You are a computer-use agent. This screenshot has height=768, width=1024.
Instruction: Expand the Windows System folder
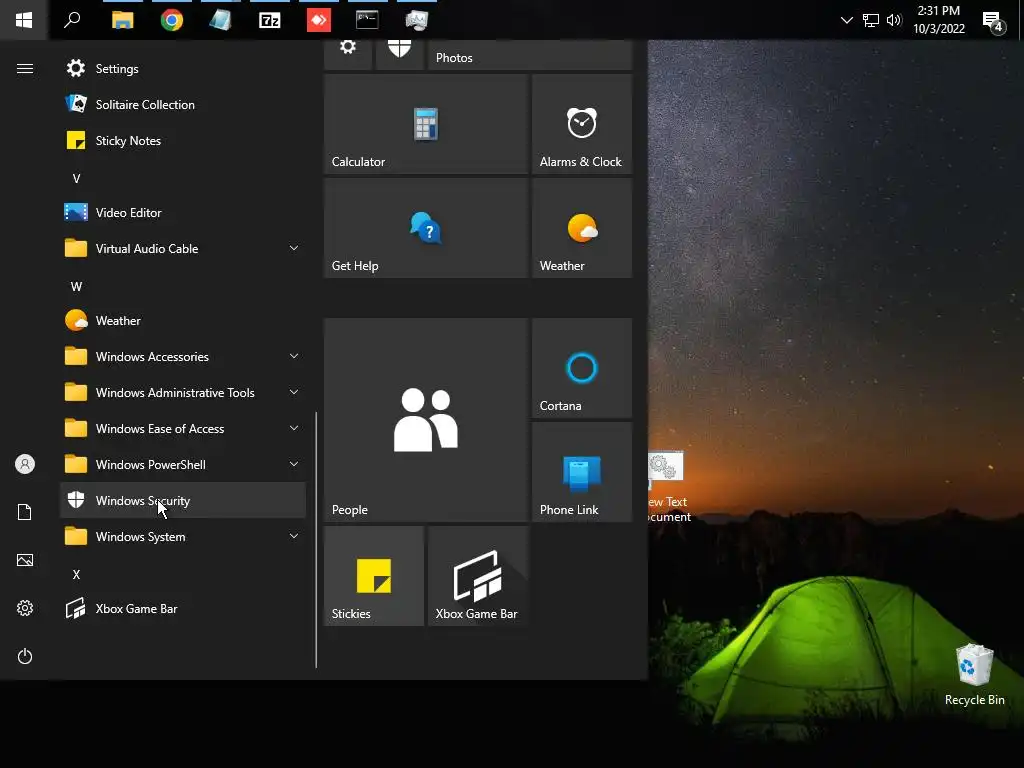click(x=183, y=537)
